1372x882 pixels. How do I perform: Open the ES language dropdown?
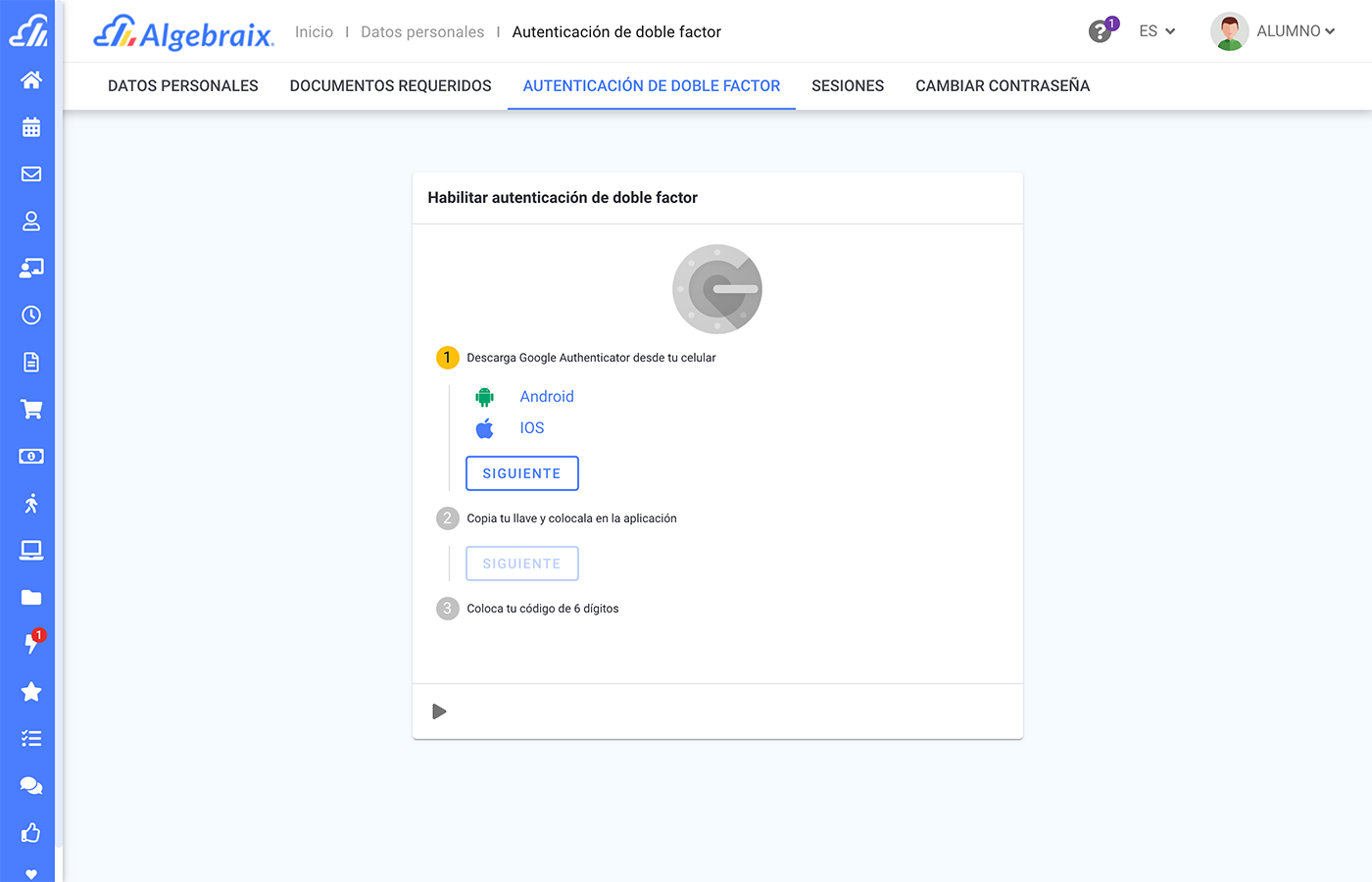[x=1156, y=30]
